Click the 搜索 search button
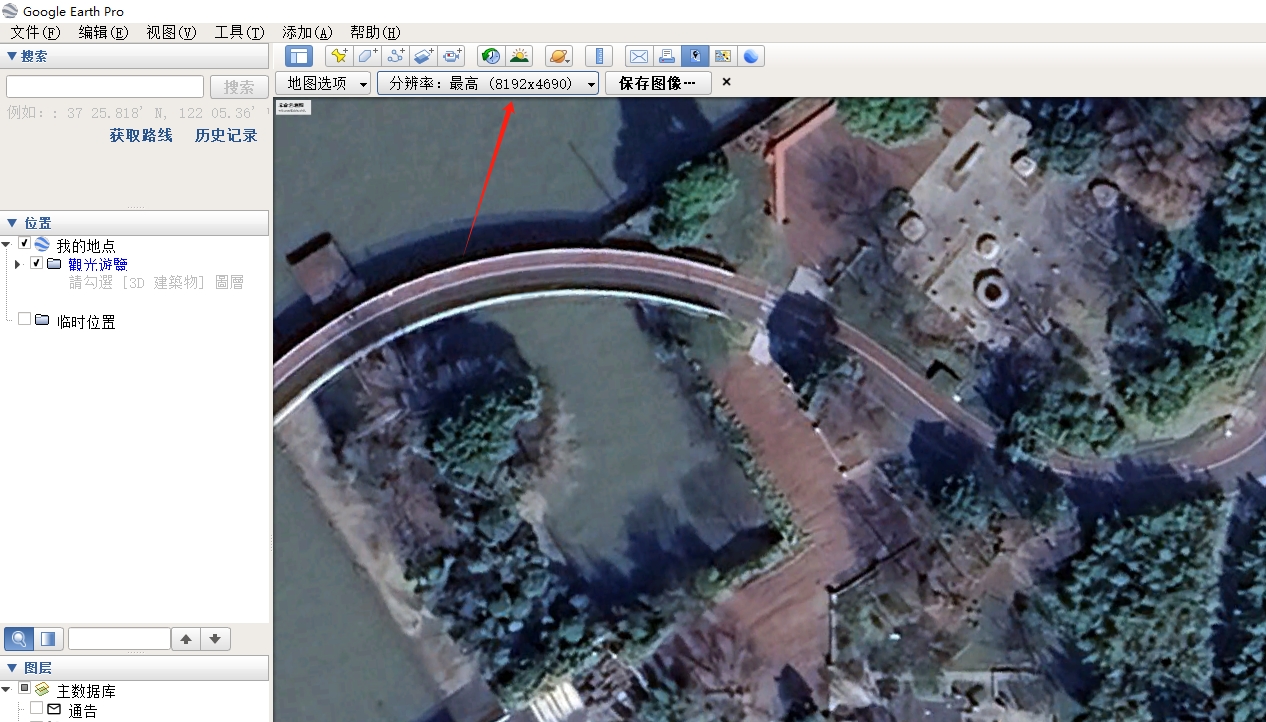 (239, 87)
